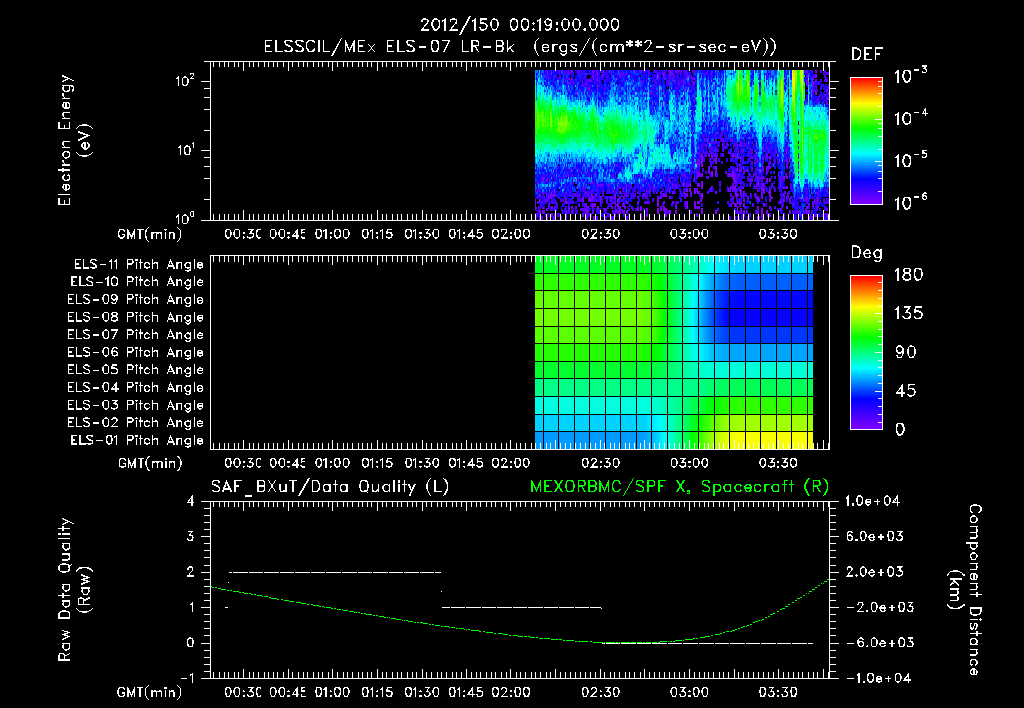Select the ELS-11 Pitch Angle row label
Screen dimensions: 1024x708
(138, 265)
